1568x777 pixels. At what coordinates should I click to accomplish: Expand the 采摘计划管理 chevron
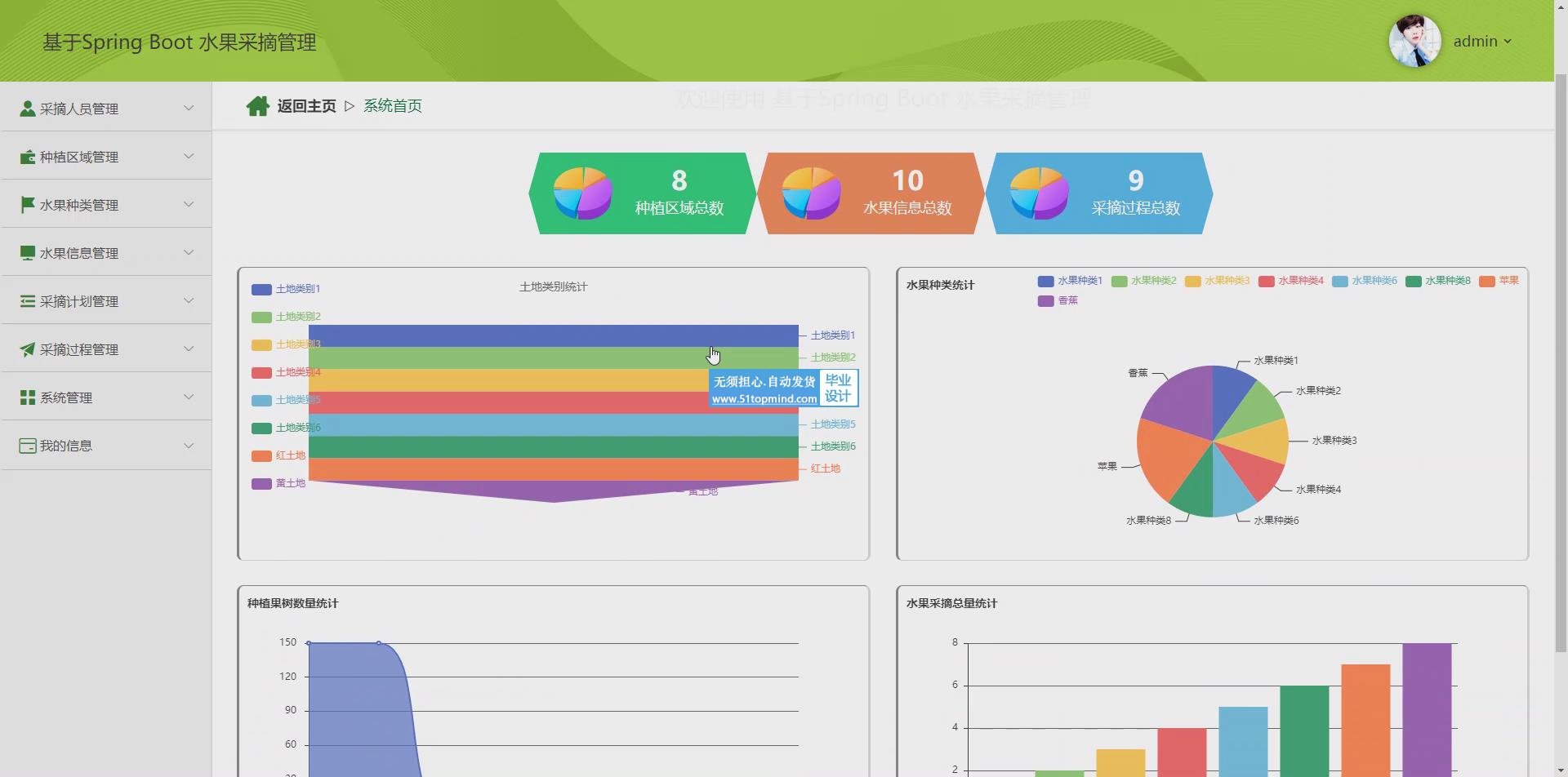[x=189, y=300]
